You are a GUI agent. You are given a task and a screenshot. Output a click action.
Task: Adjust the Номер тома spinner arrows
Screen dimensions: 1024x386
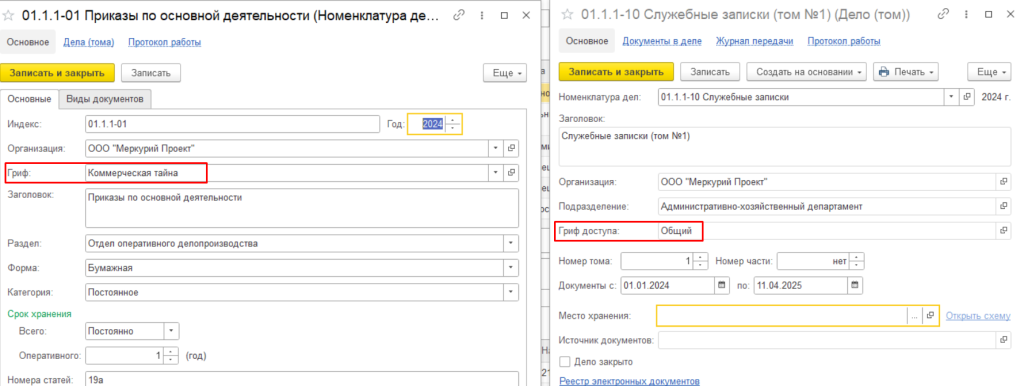pyautogui.click(x=701, y=261)
